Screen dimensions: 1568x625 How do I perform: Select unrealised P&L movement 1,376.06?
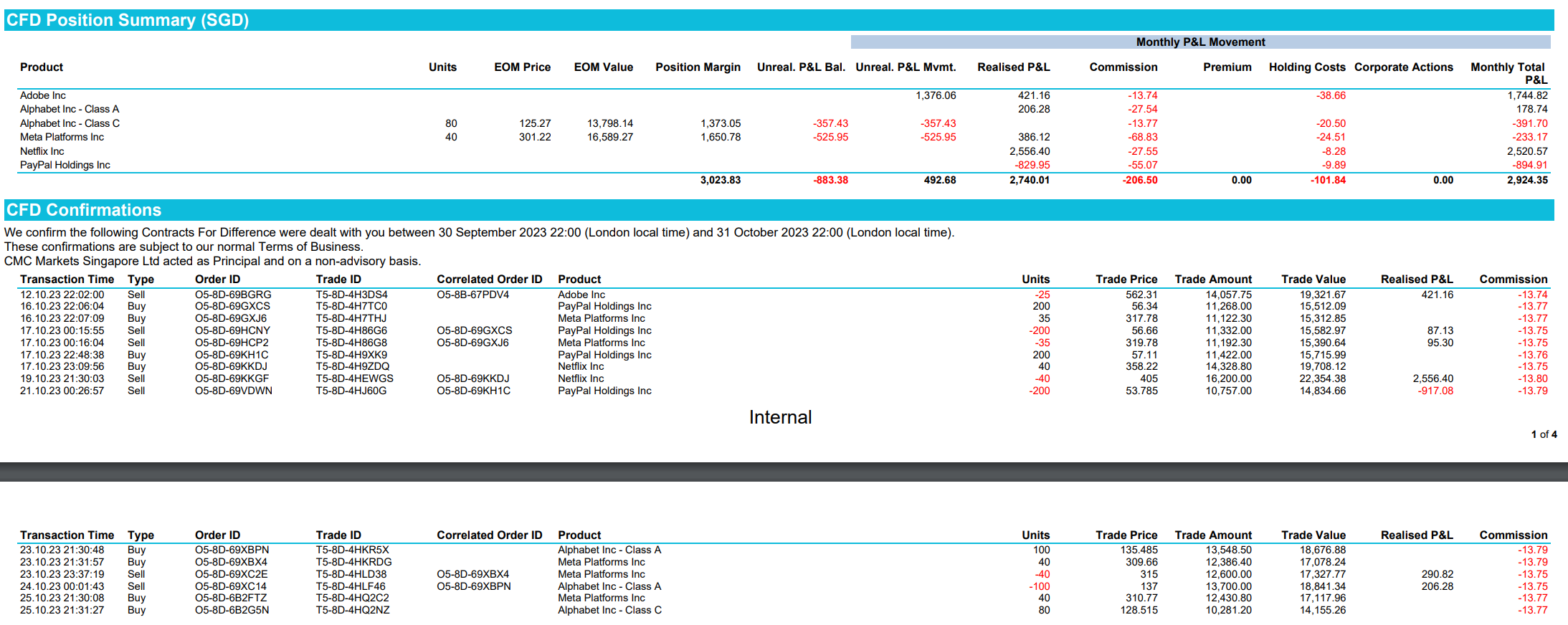[936, 95]
